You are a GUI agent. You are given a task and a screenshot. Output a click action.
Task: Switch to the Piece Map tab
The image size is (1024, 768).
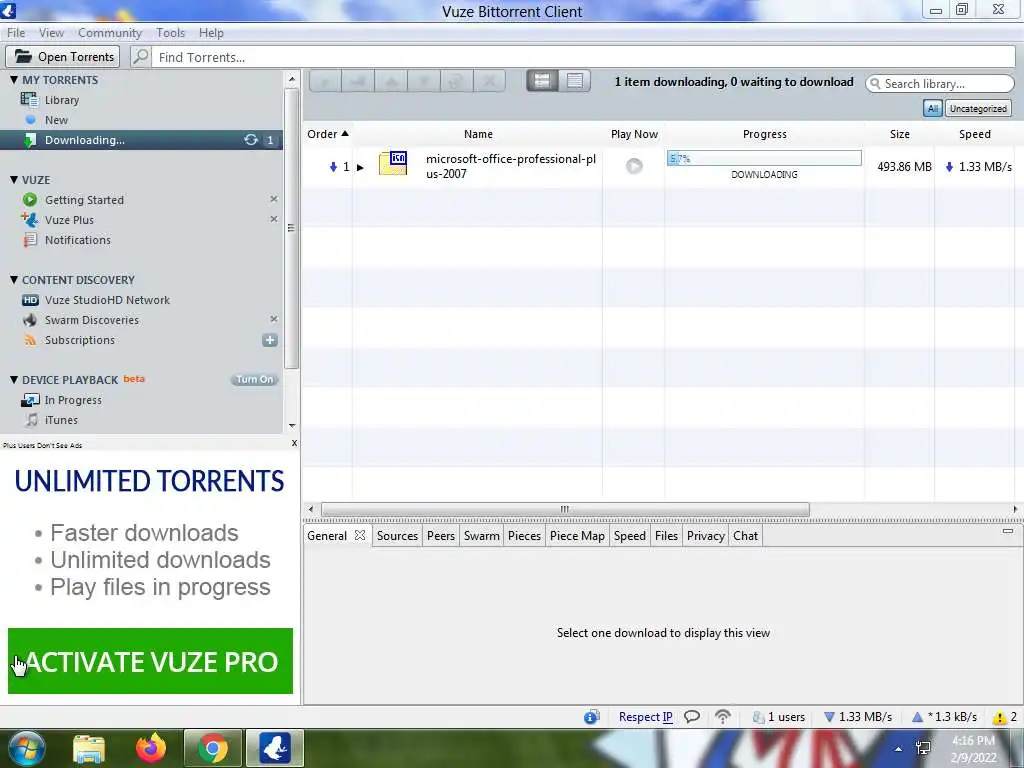(577, 536)
